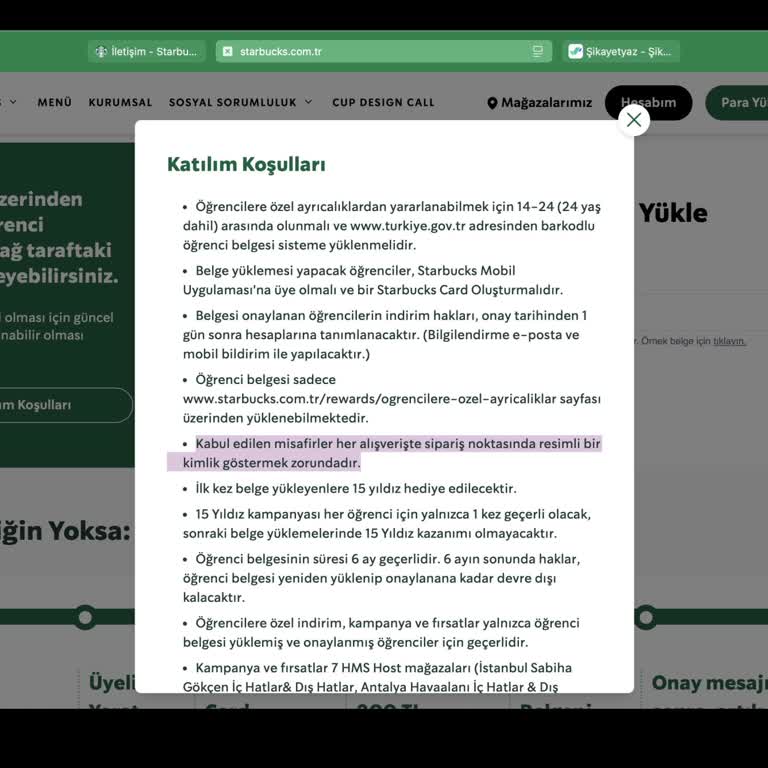This screenshot has width=768, height=768.
Task: Click the 'Öğrencilere özel indirim, kampanya' bullet
Action: 381,632
